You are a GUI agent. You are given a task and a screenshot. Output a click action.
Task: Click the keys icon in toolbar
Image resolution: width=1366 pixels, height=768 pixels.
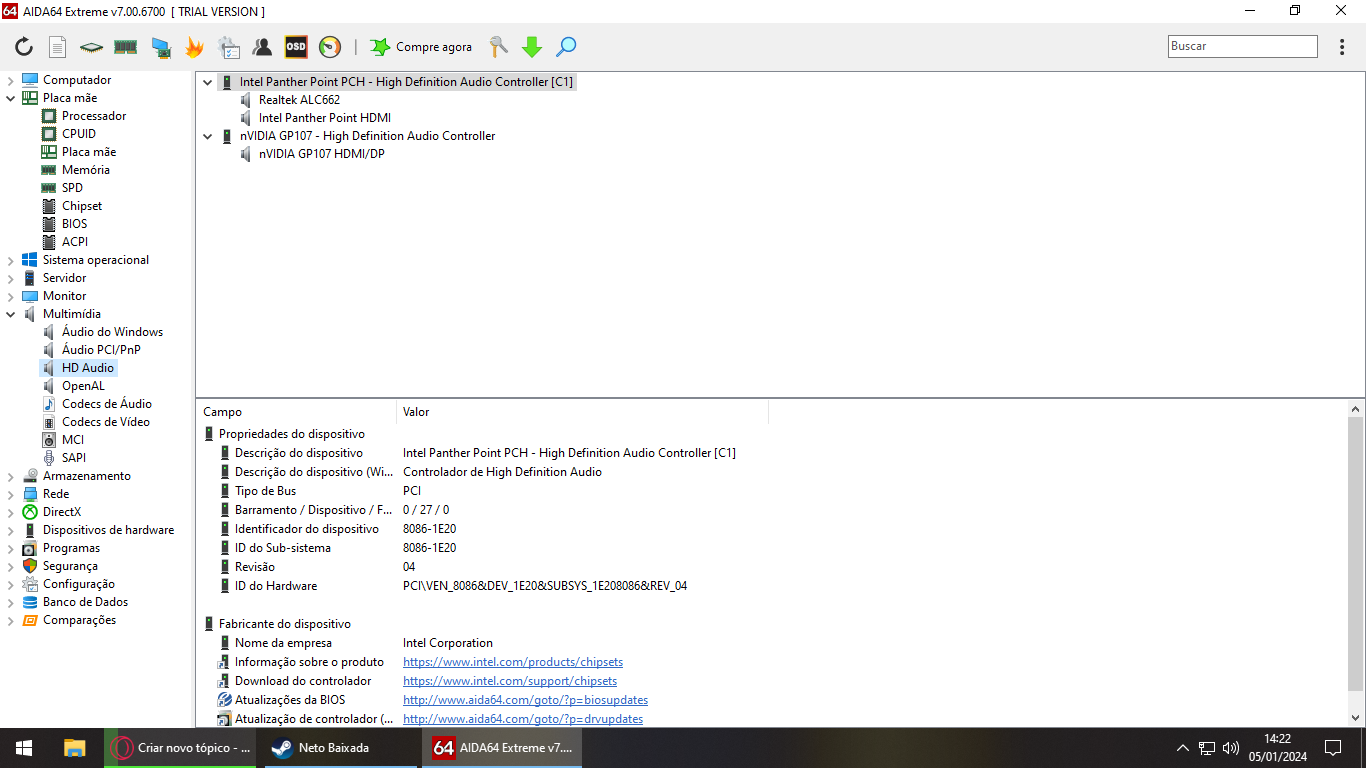[x=498, y=47]
